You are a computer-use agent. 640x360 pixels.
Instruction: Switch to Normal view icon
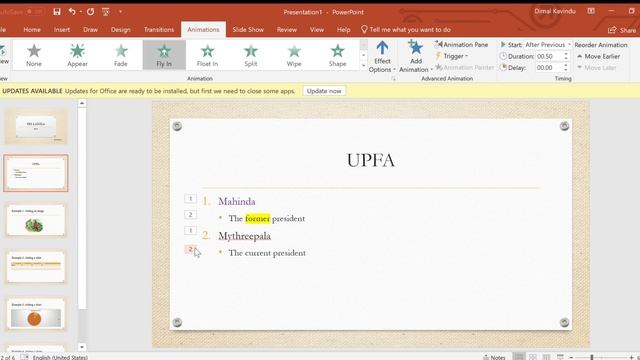tap(519, 357)
